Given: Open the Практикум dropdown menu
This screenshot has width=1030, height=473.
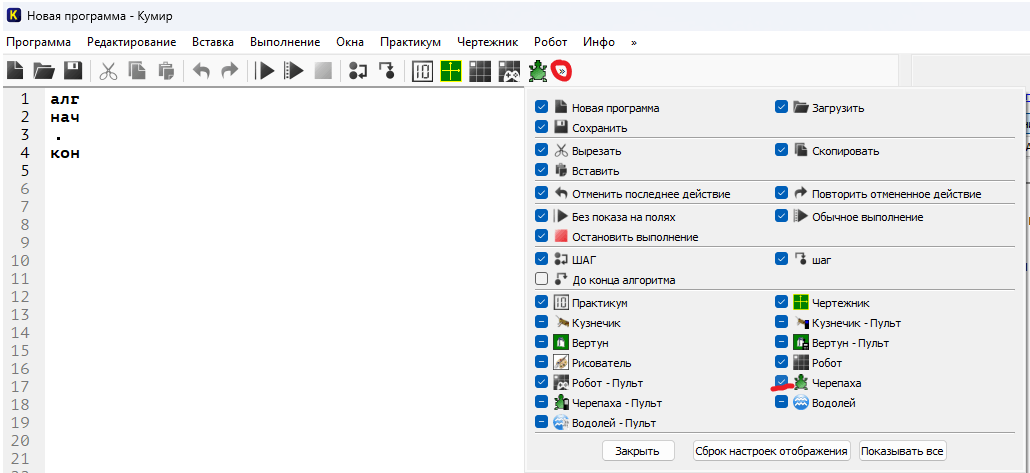Looking at the screenshot, I should click(410, 42).
